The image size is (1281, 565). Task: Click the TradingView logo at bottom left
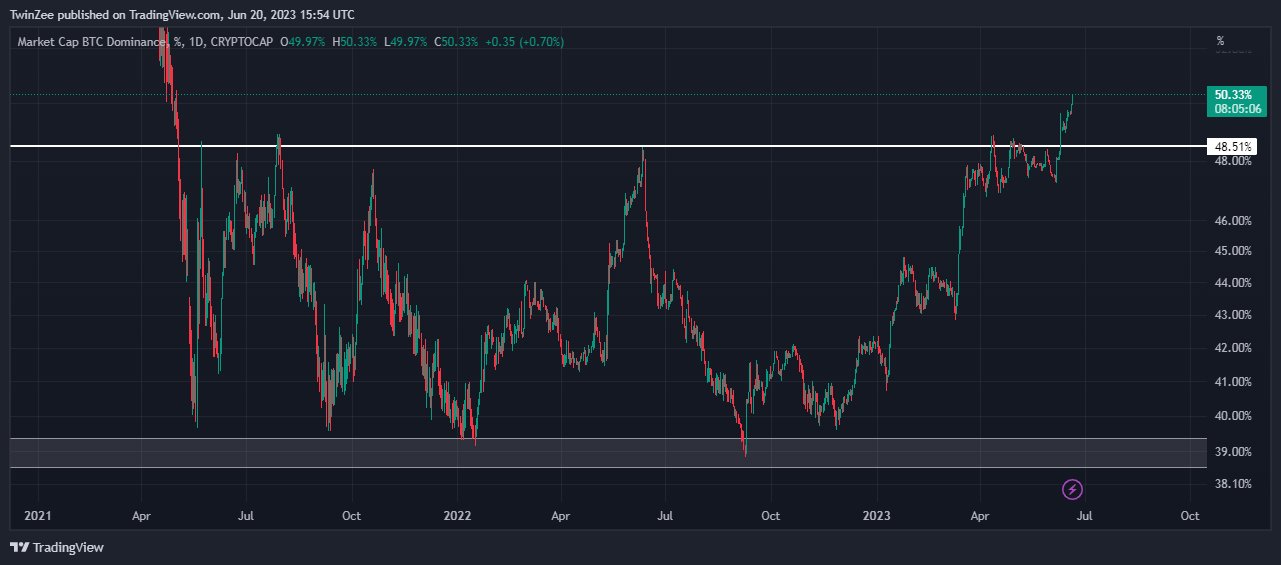(x=57, y=547)
